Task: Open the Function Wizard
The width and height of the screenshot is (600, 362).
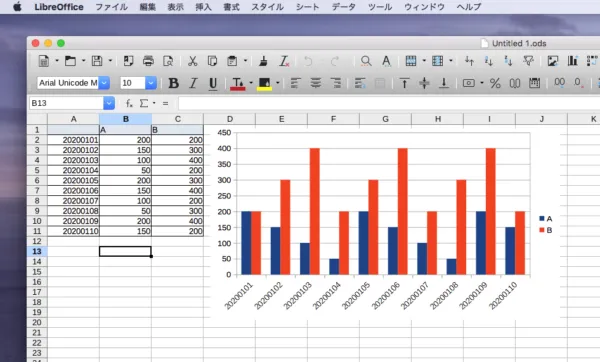Action: (129, 103)
